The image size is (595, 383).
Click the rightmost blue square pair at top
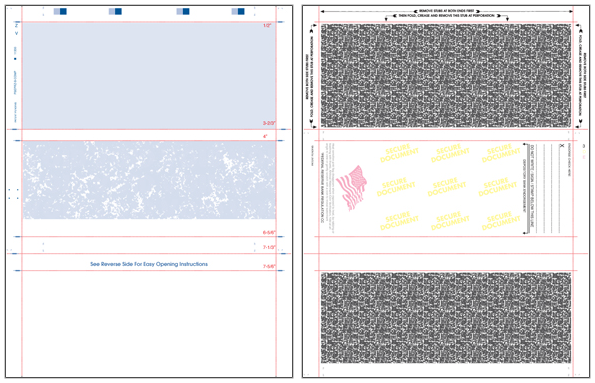point(238,11)
